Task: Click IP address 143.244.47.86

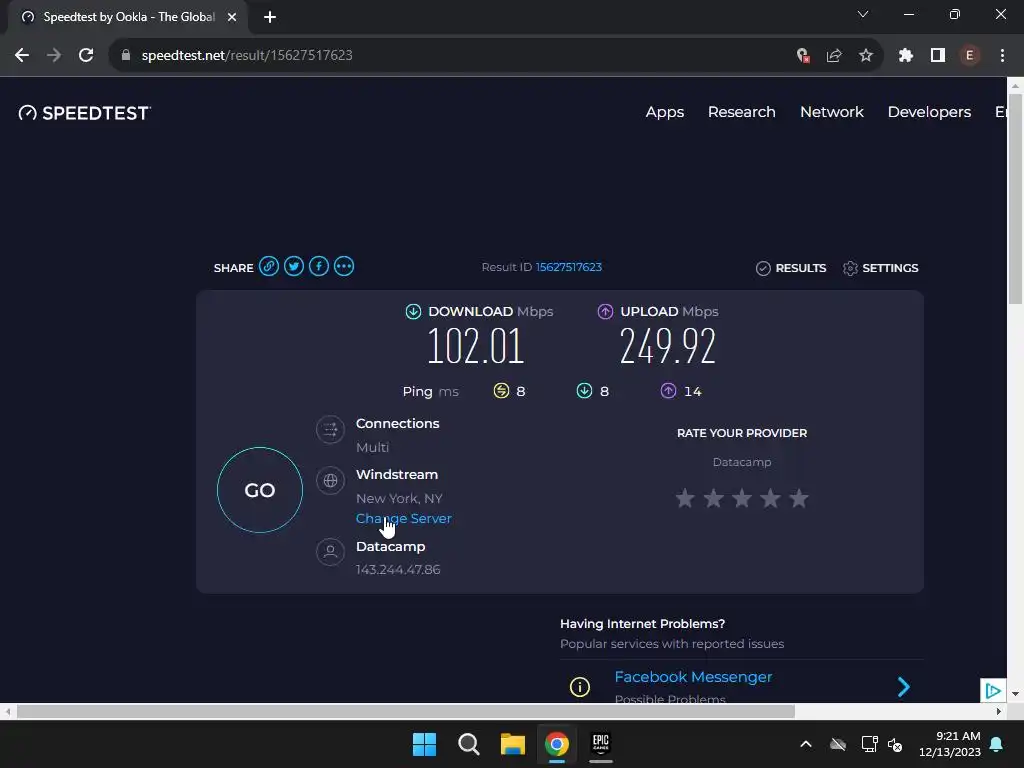Action: click(x=398, y=569)
